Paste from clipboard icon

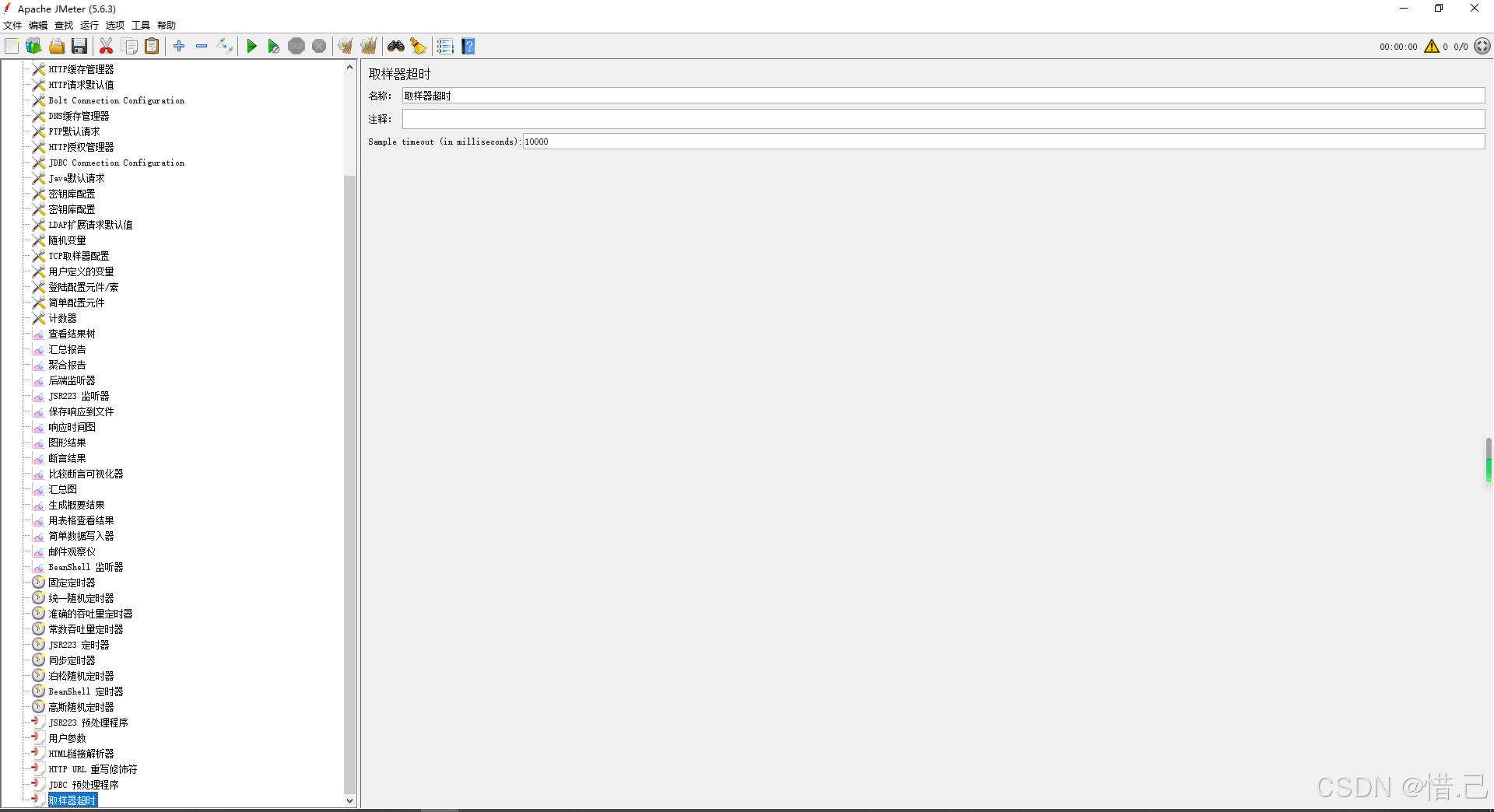[153, 47]
